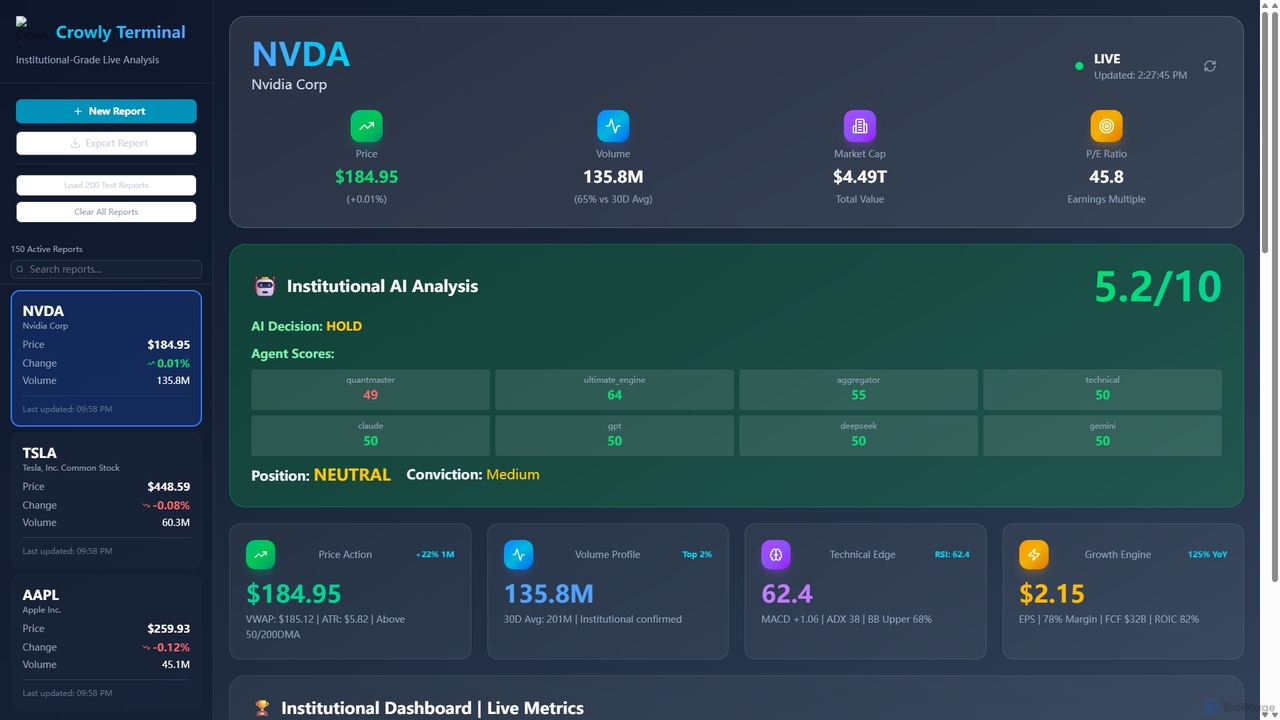Click the blue Volume pulse icon in header
1280x720 pixels.
point(613,126)
